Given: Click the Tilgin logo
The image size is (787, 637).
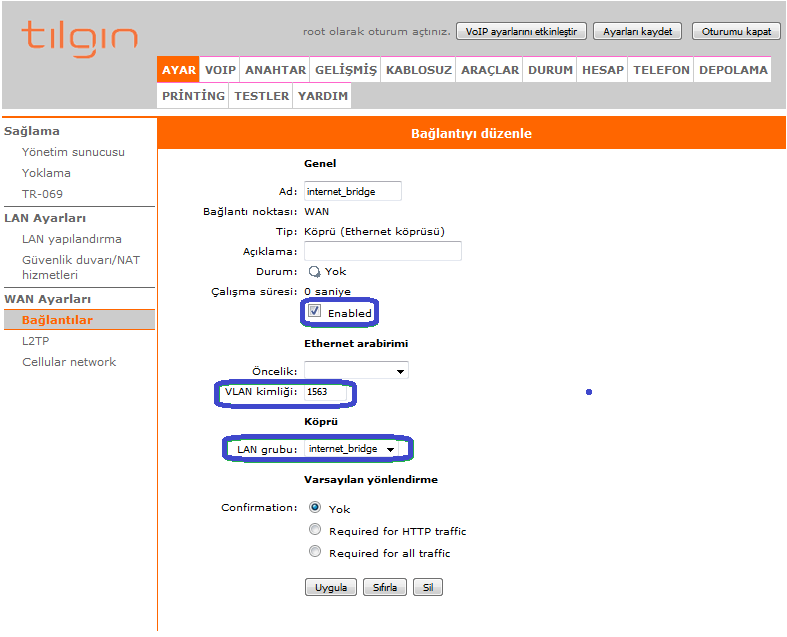Looking at the screenshot, I should tap(79, 39).
